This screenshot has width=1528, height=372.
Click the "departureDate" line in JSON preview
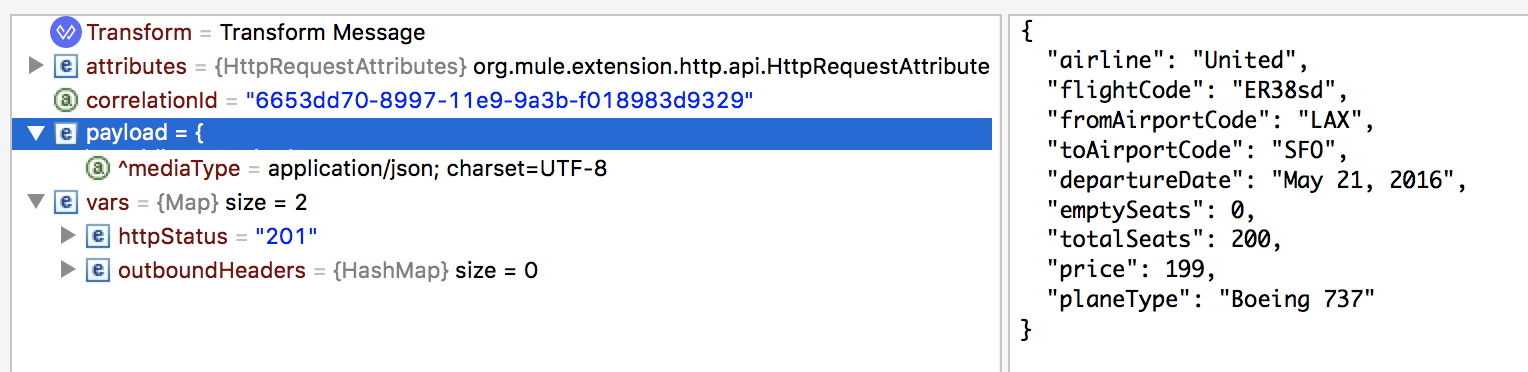[x=1256, y=180]
